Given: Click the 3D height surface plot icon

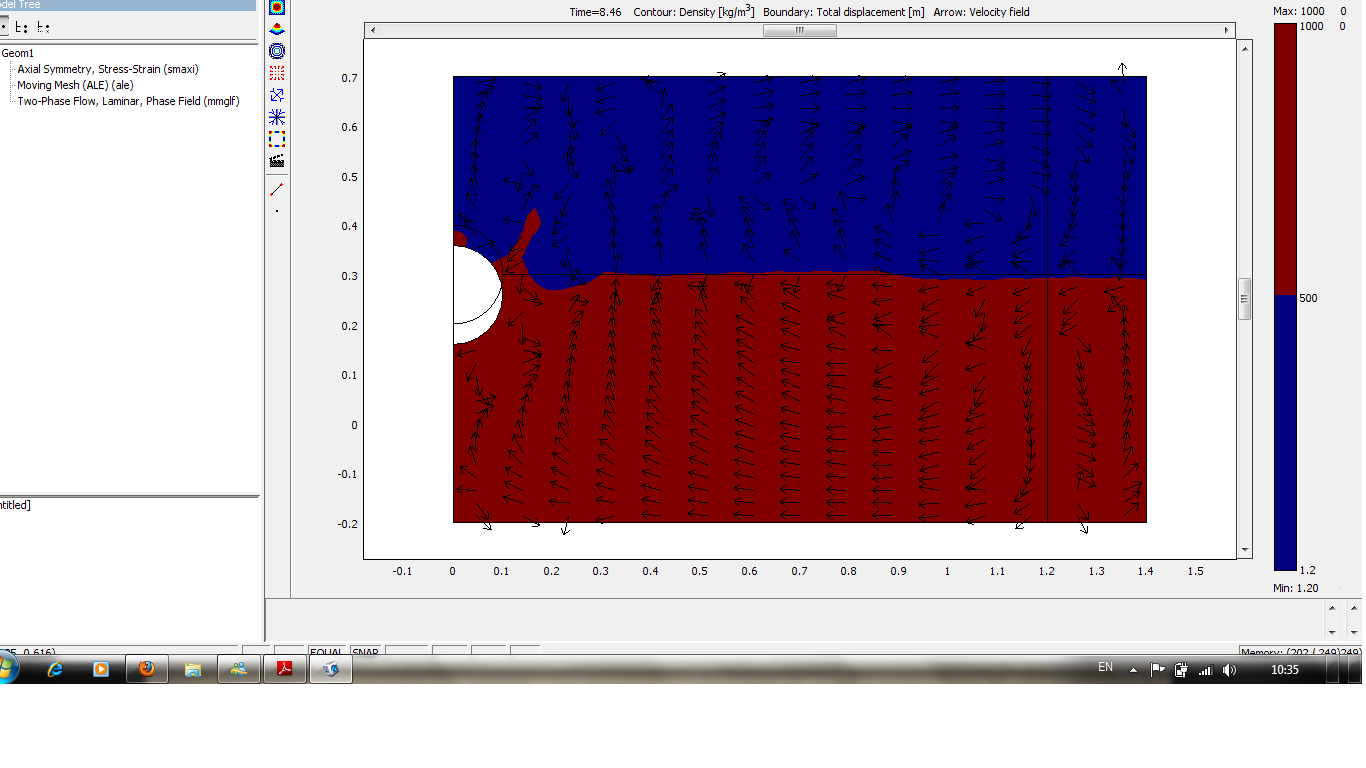Looking at the screenshot, I should [x=277, y=29].
